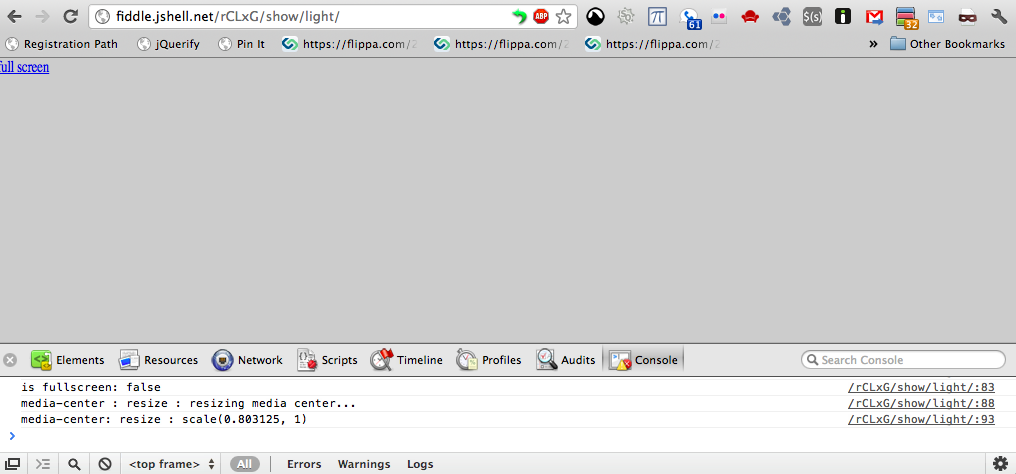Open the first flippa.com bookmark

[x=349, y=44]
